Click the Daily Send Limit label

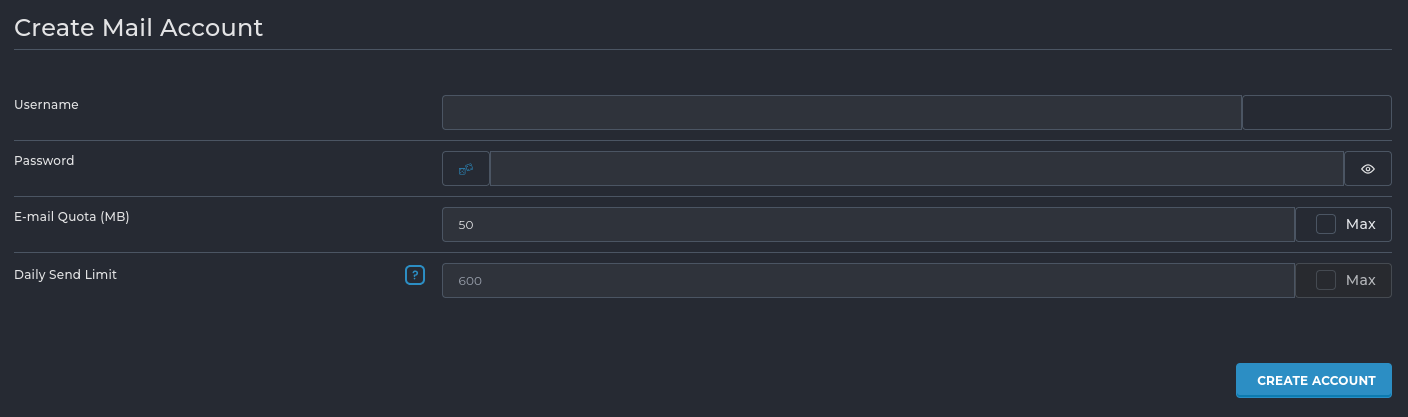coord(65,274)
